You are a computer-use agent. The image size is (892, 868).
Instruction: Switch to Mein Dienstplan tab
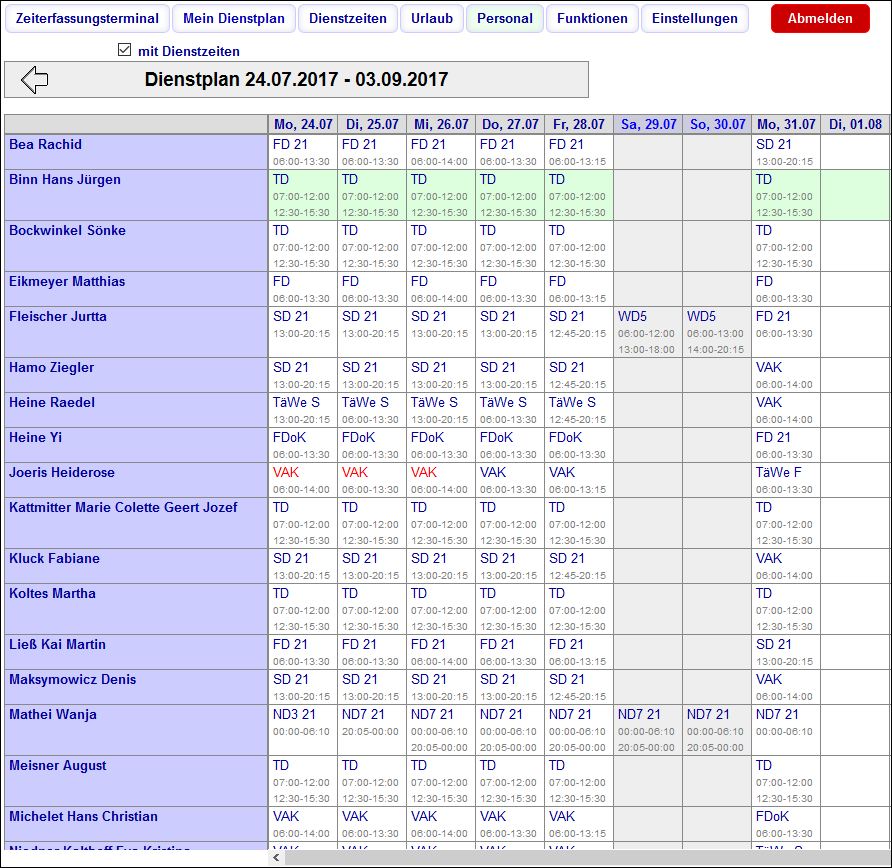click(x=234, y=18)
